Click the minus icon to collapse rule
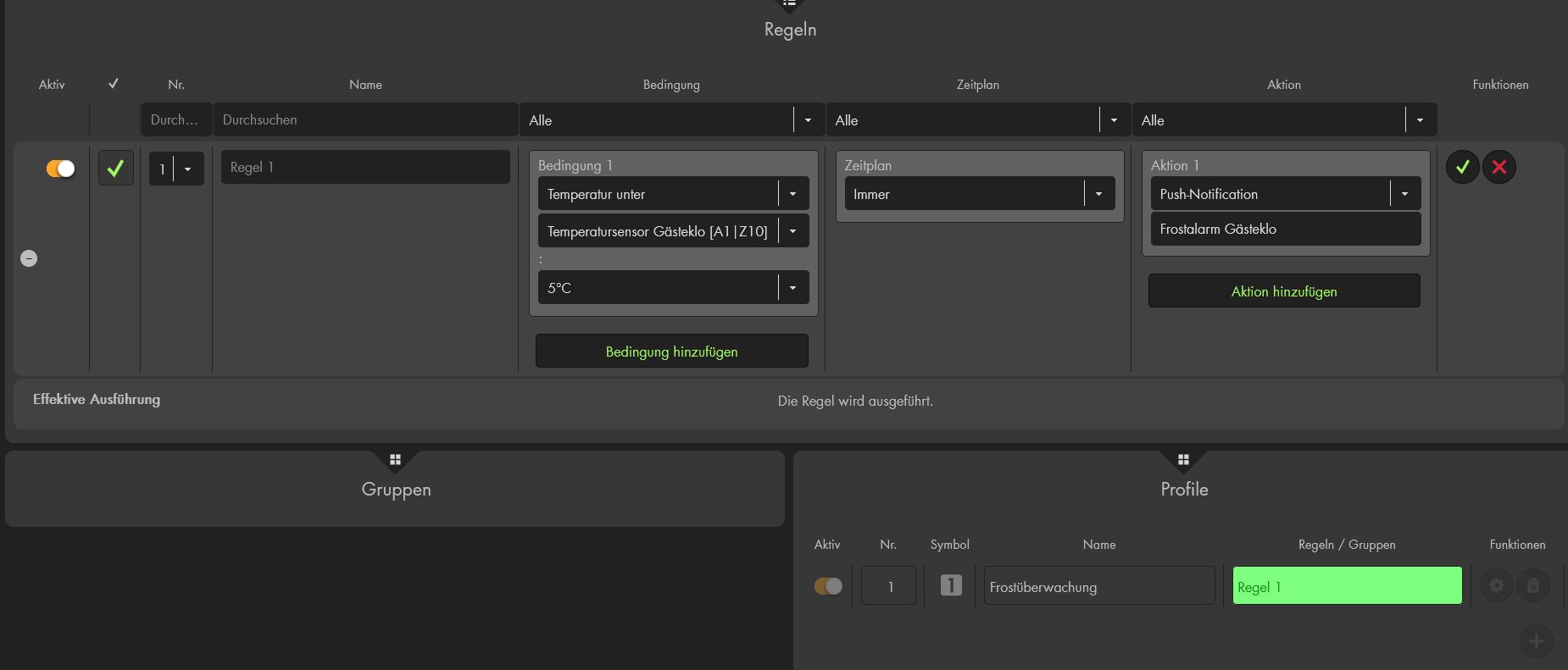The width and height of the screenshot is (1568, 670). click(x=29, y=258)
